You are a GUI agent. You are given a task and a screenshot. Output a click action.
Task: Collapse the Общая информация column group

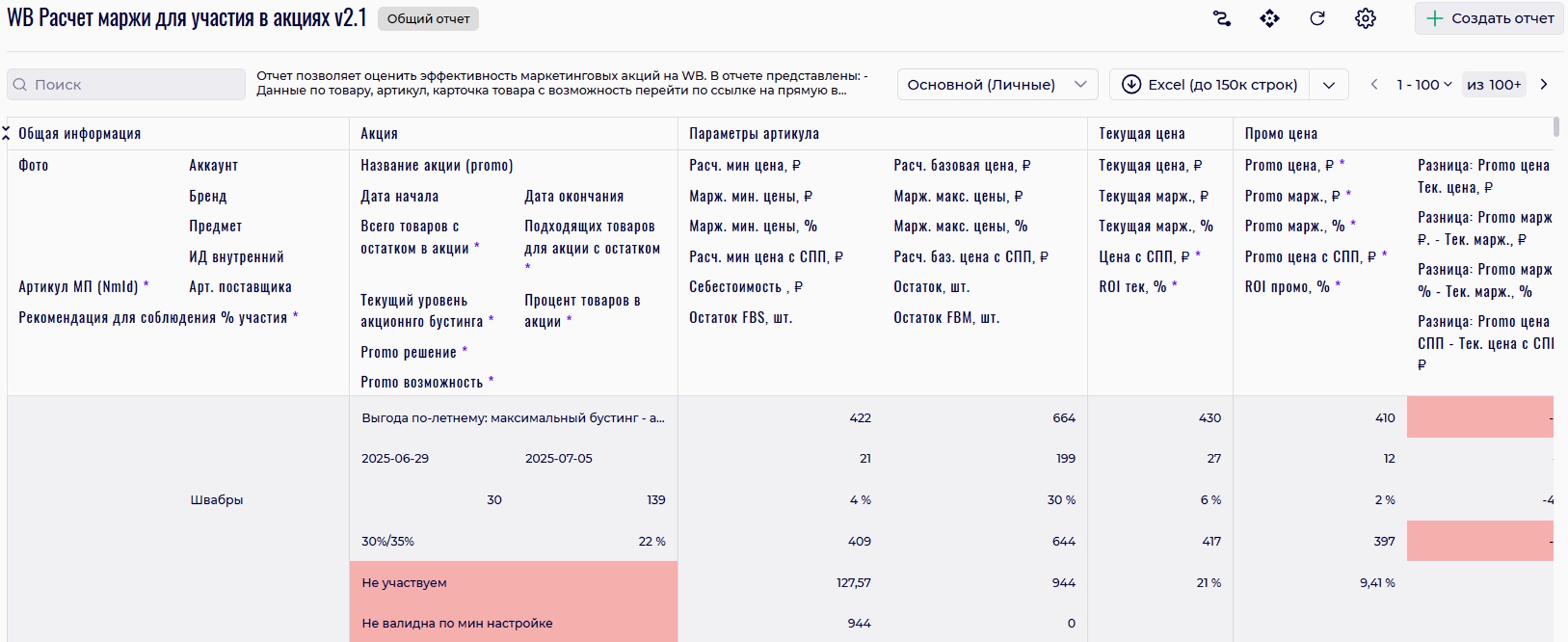click(x=6, y=133)
